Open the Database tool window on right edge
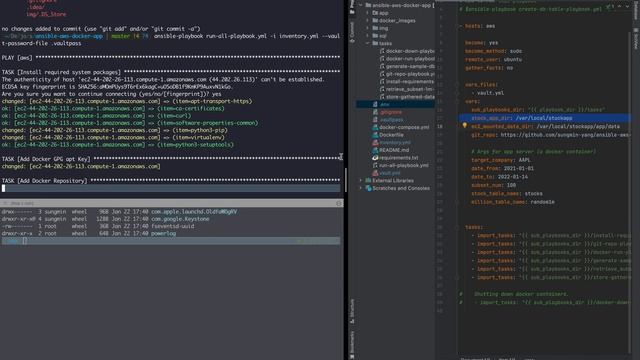640x360 pixels. coord(636,10)
